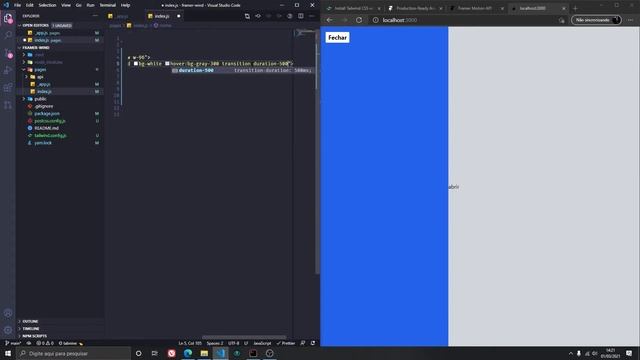Click the Prettier status bar item
This screenshot has height=360, width=640.
(286, 343)
